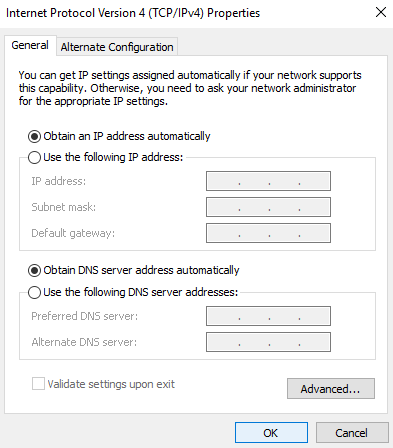Click the dialog title bar text
393x448 pixels.
pyautogui.click(x=133, y=13)
